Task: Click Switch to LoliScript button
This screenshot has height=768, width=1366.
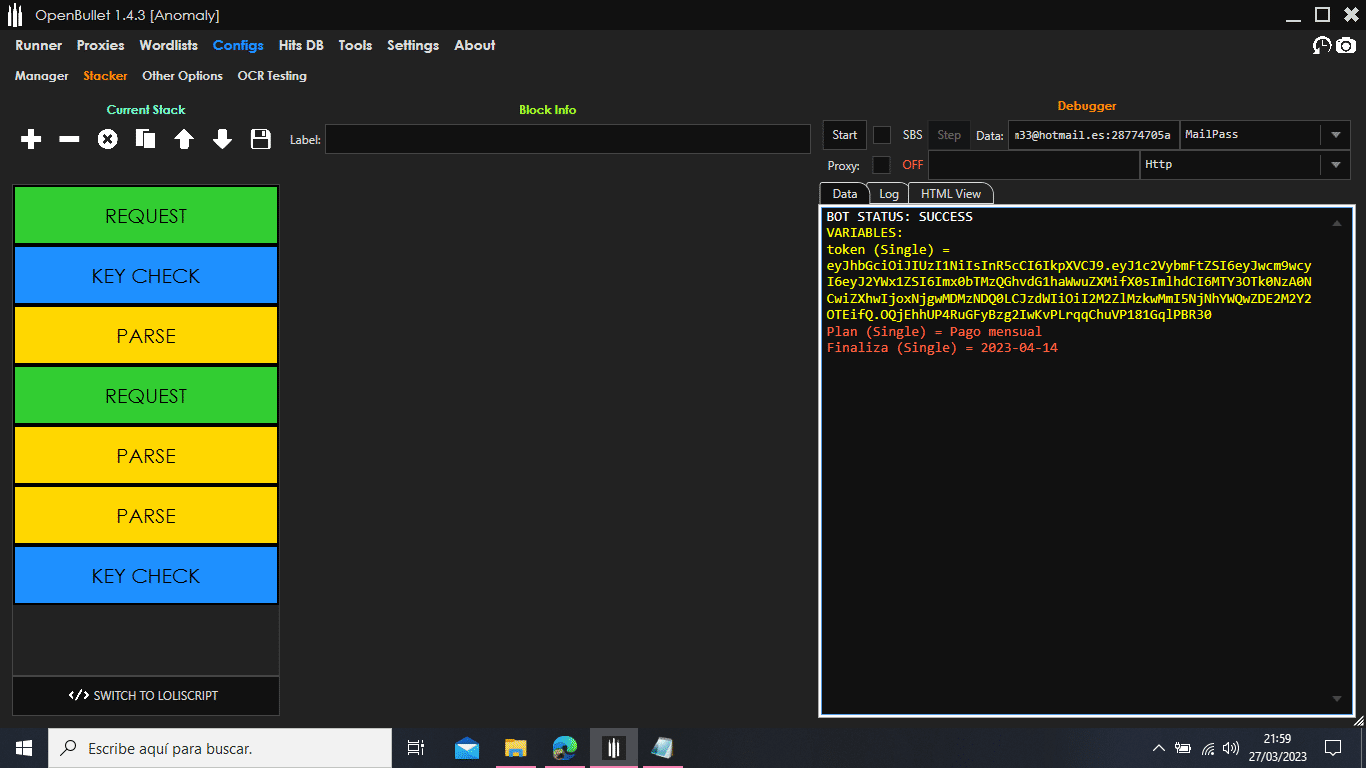Action: pos(146,696)
